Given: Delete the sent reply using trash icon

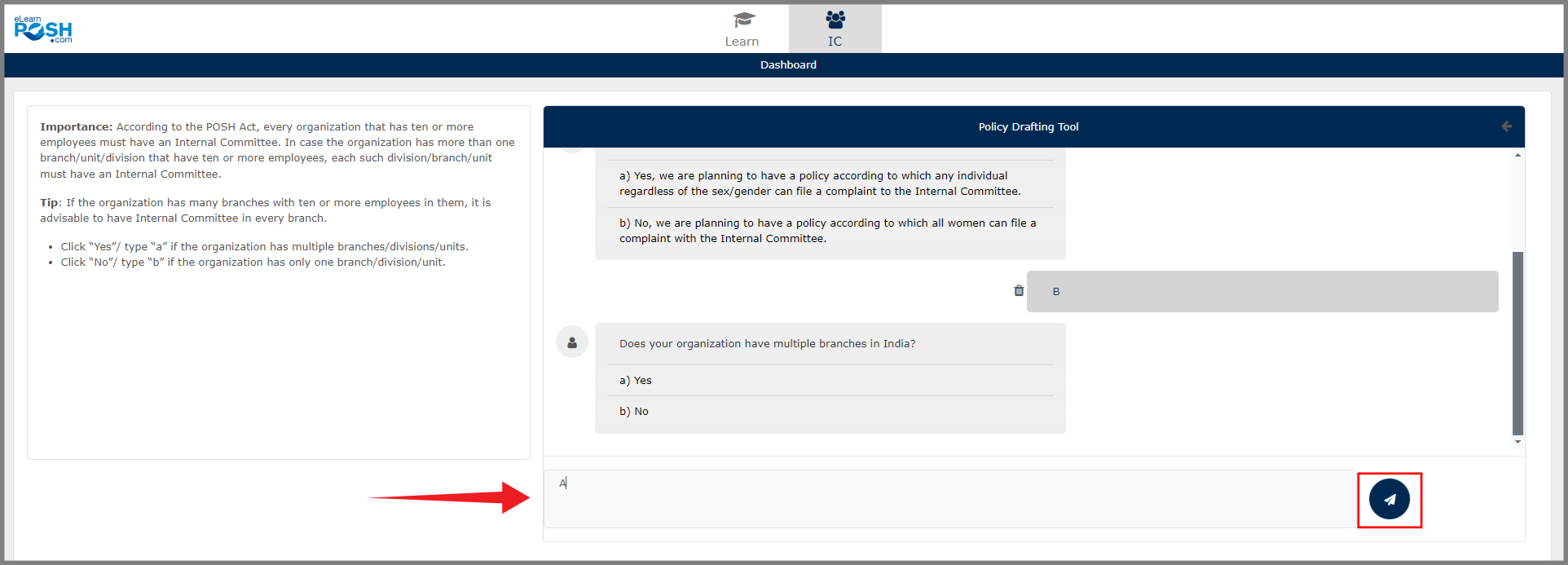Looking at the screenshot, I should tap(1018, 291).
